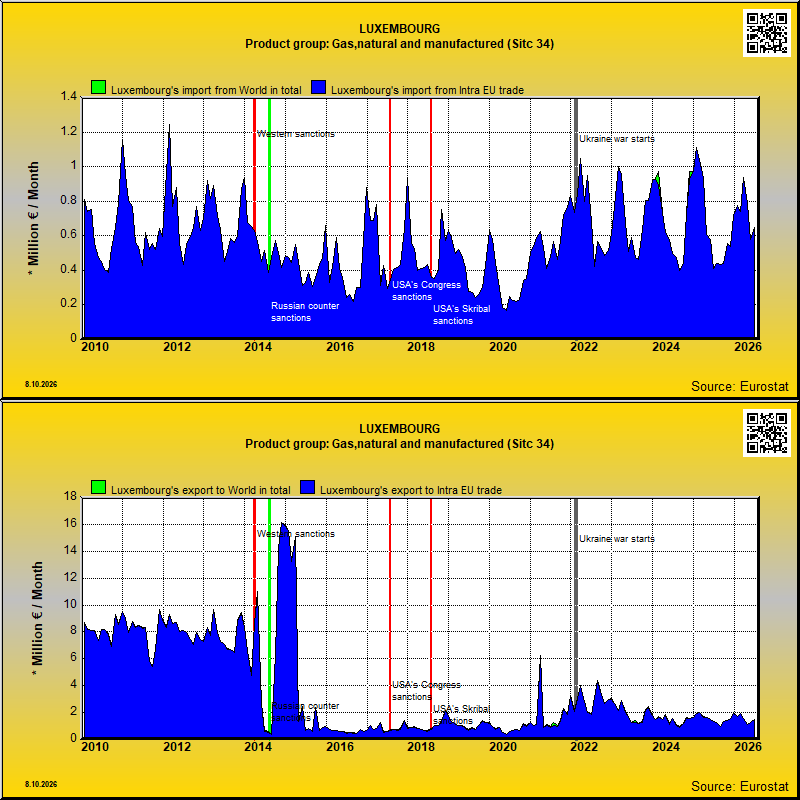Click blue swatch for import Intra EU trade
The height and width of the screenshot is (800, 800).
click(x=319, y=87)
